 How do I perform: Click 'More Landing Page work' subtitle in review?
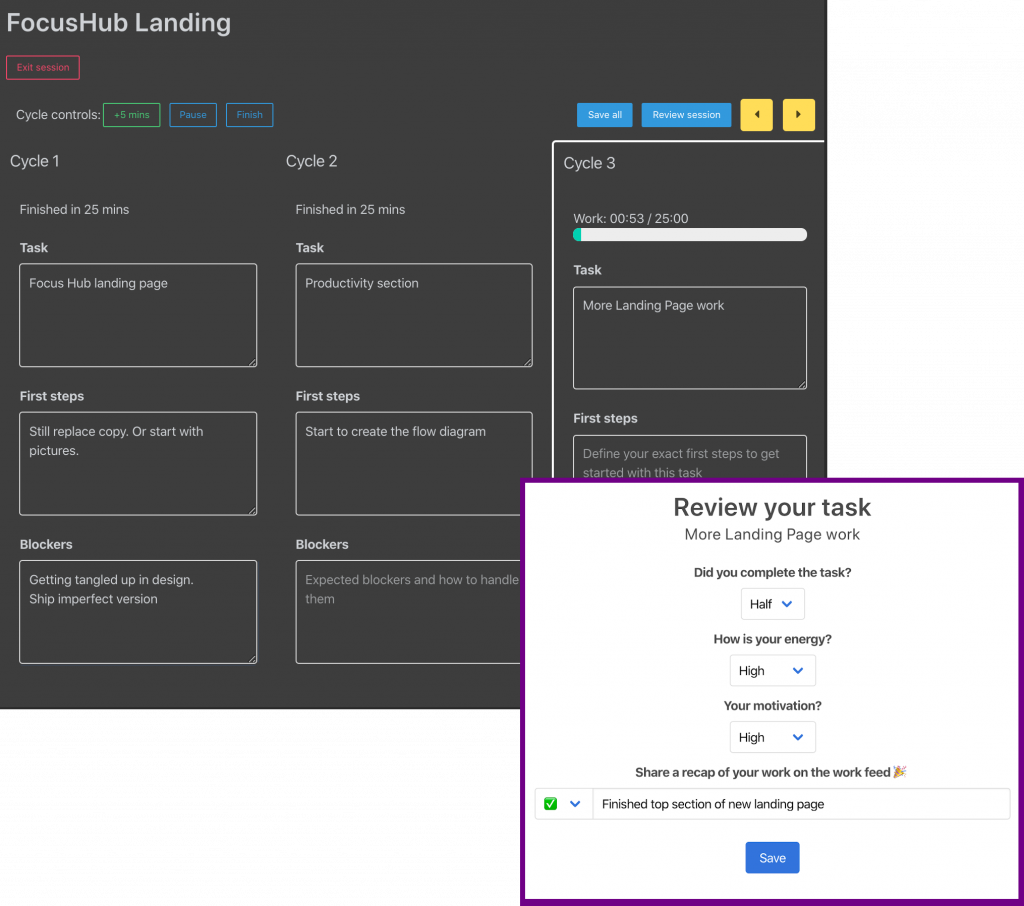(x=772, y=534)
